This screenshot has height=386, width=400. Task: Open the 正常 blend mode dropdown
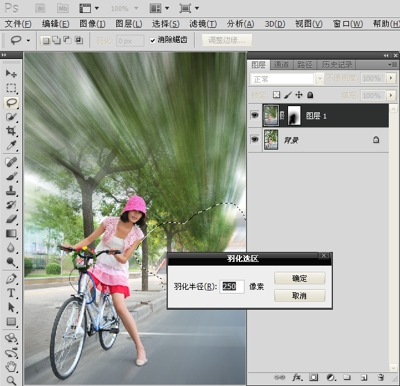[320, 79]
